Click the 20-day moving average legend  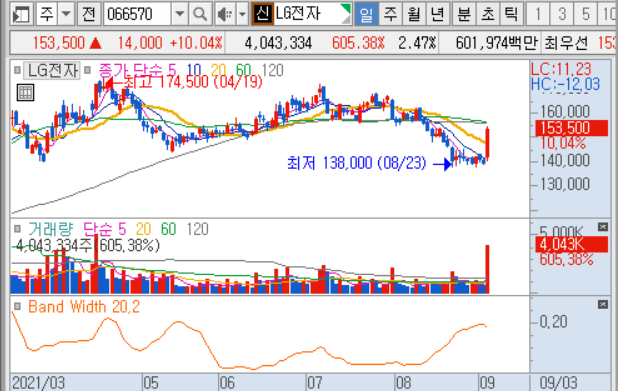pyautogui.click(x=218, y=71)
